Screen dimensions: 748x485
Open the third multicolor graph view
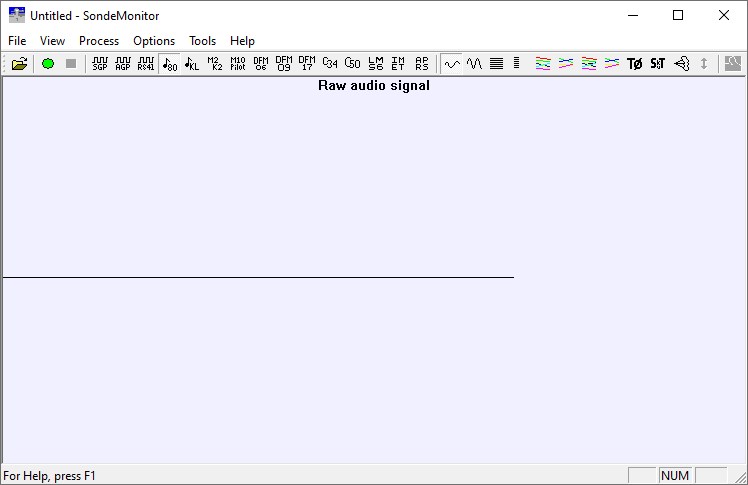point(589,63)
